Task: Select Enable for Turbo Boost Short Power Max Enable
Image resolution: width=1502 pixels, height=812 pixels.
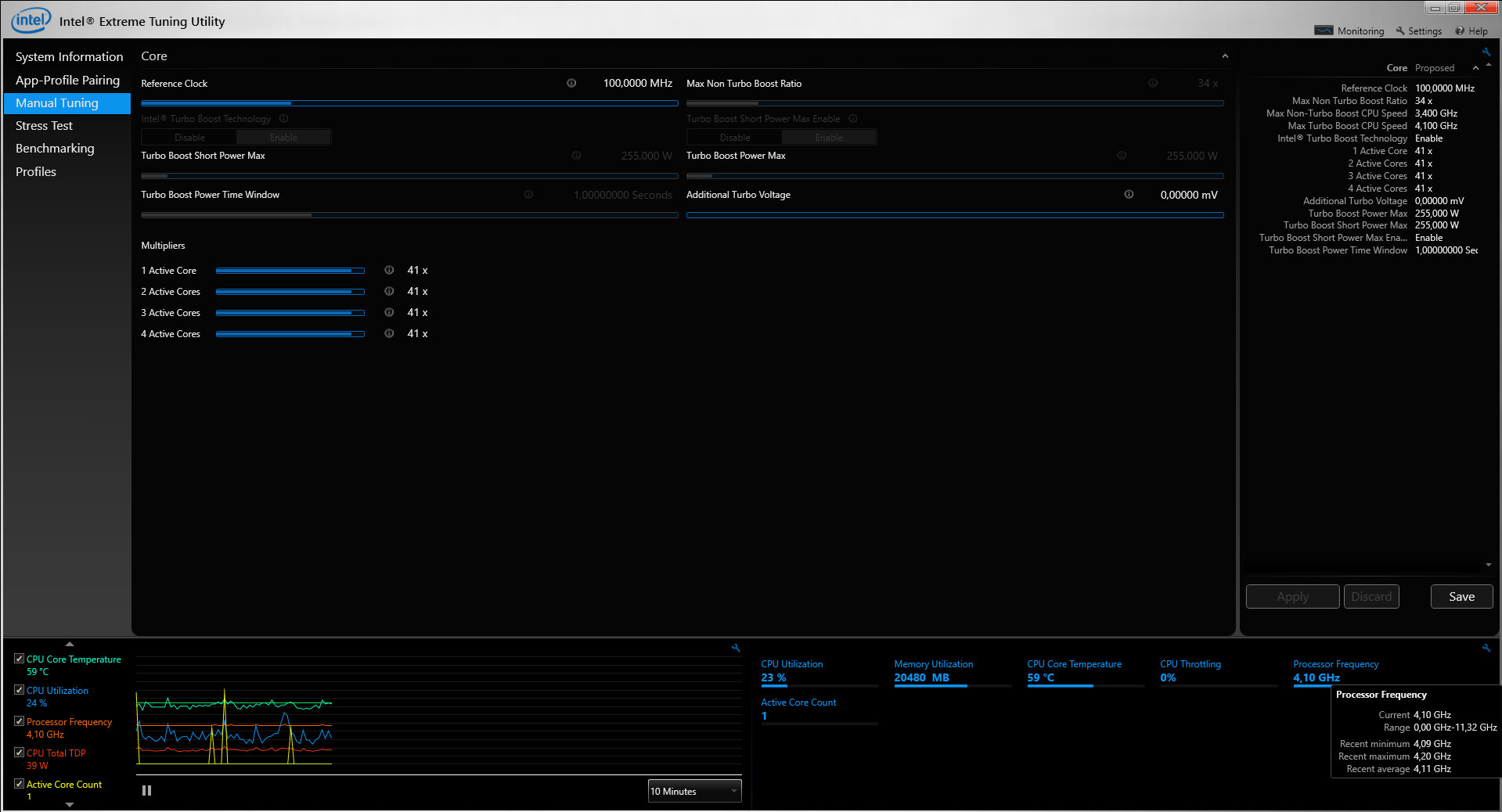Action: click(829, 138)
